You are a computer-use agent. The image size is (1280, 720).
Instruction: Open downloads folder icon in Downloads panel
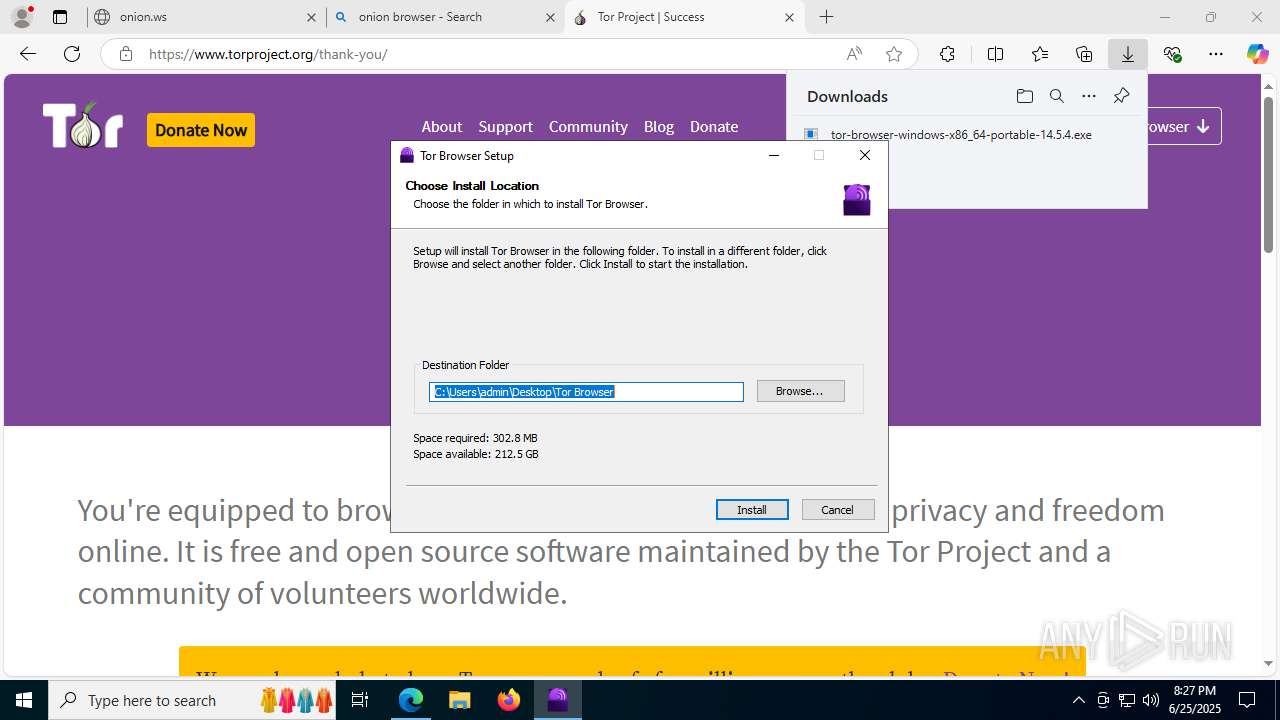point(1024,96)
